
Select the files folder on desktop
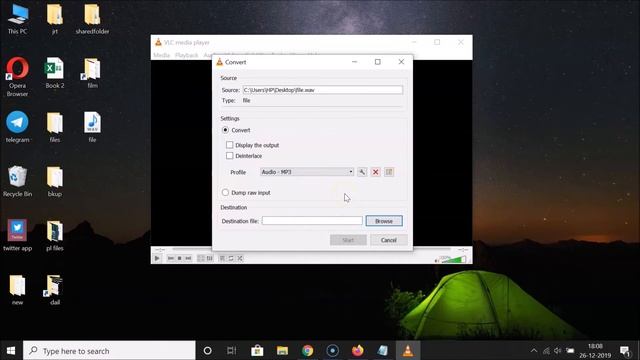(x=55, y=127)
